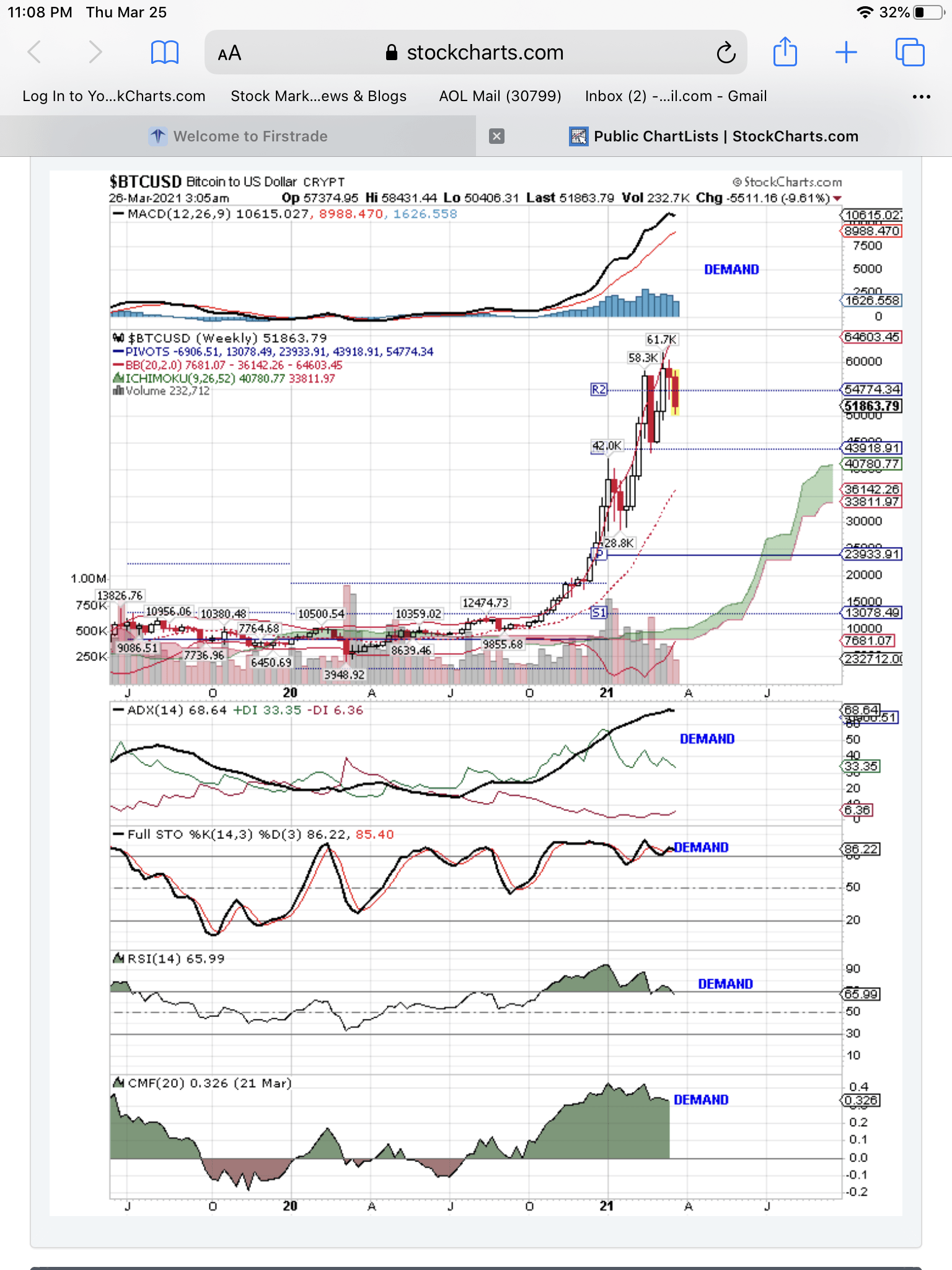Open AOL Mail (30799) bookmark
The image size is (952, 1270).
point(500,96)
